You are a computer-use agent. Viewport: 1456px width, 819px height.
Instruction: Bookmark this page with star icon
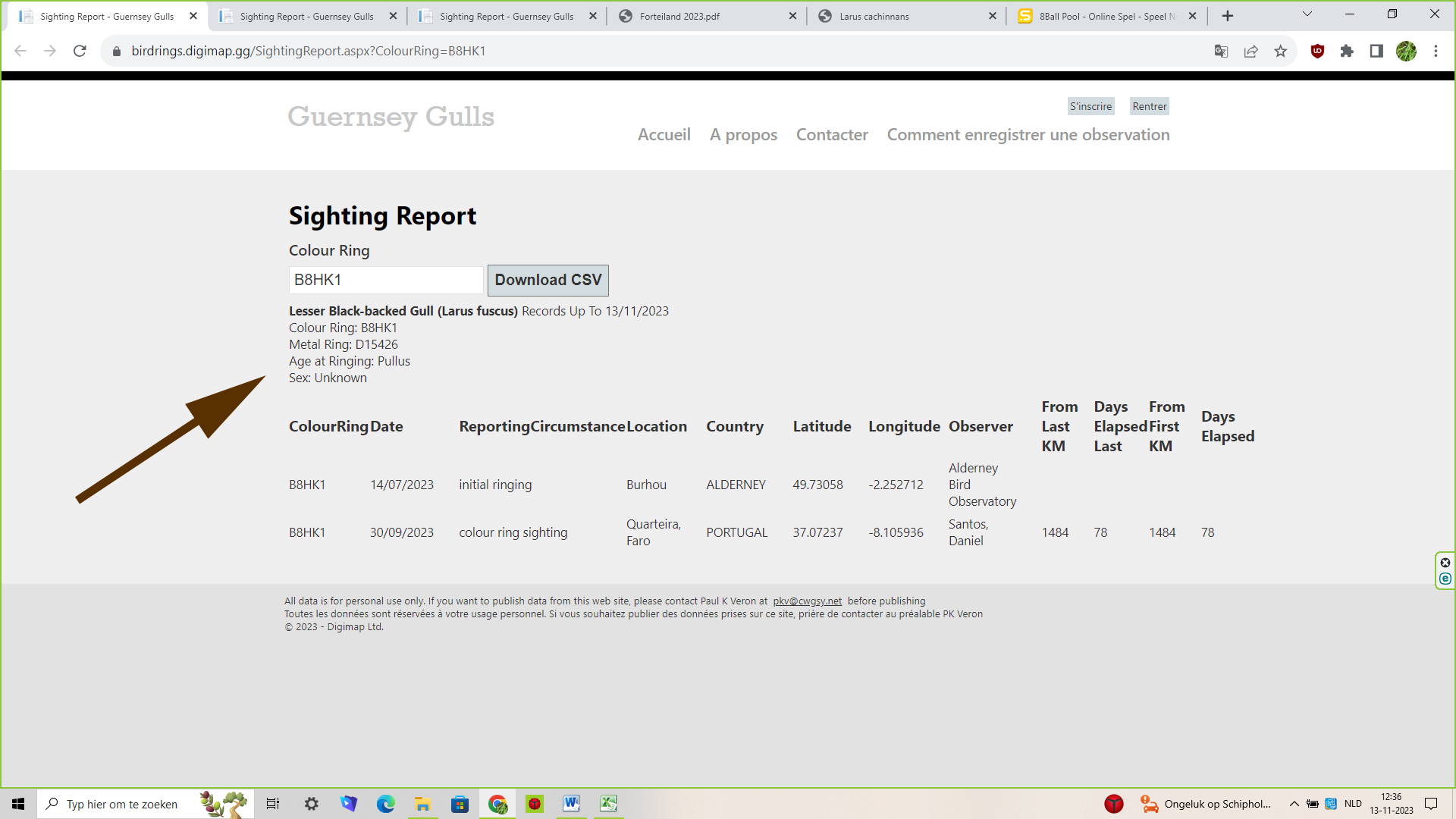tap(1281, 51)
